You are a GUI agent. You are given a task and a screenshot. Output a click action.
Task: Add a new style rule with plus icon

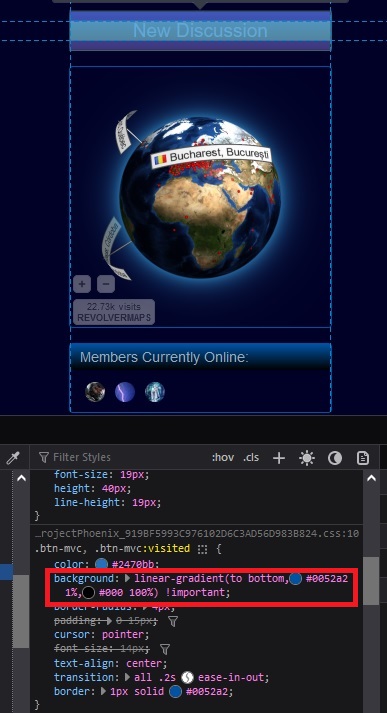pos(279,458)
